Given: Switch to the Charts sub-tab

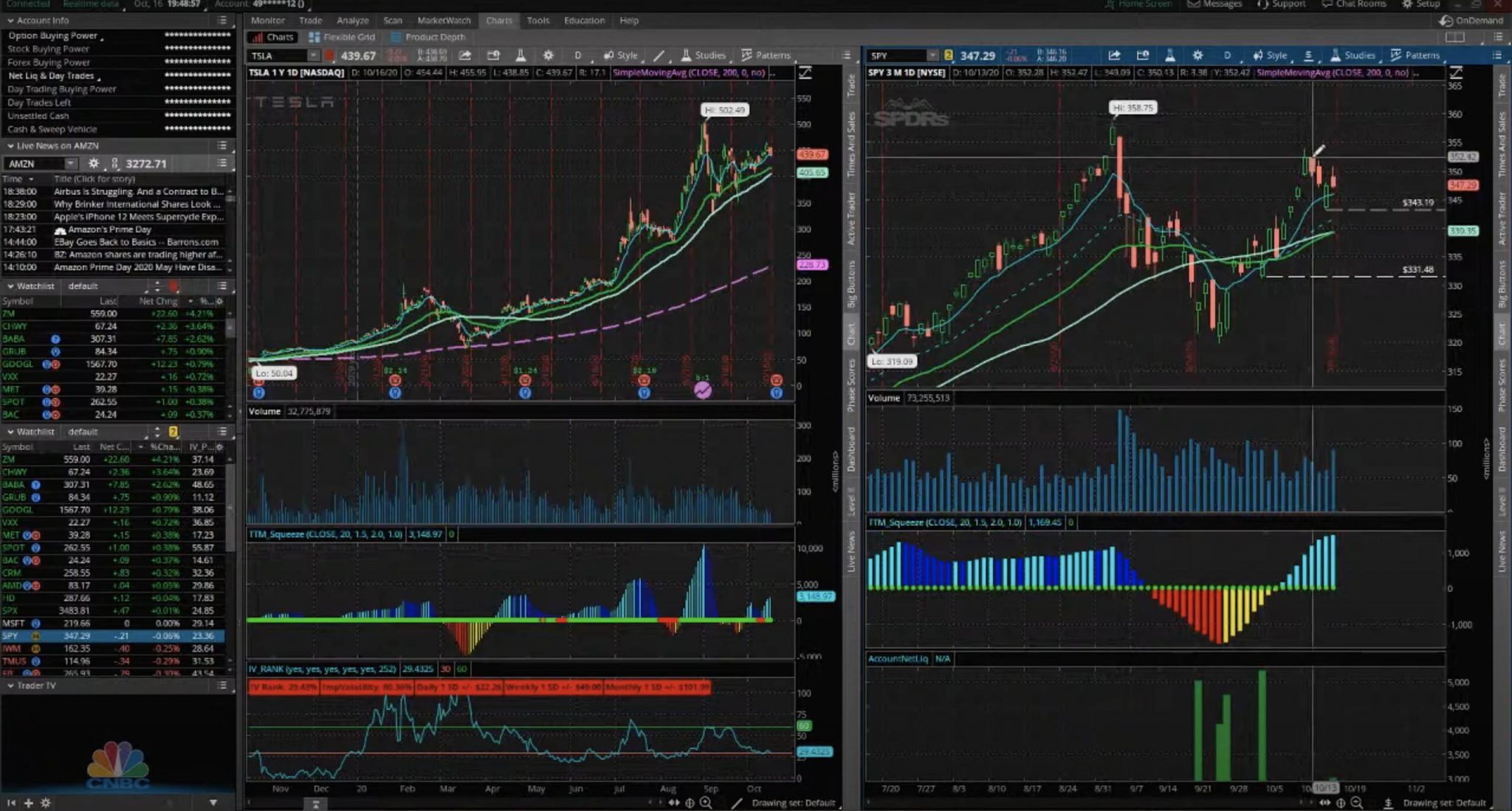Looking at the screenshot, I should tap(273, 37).
